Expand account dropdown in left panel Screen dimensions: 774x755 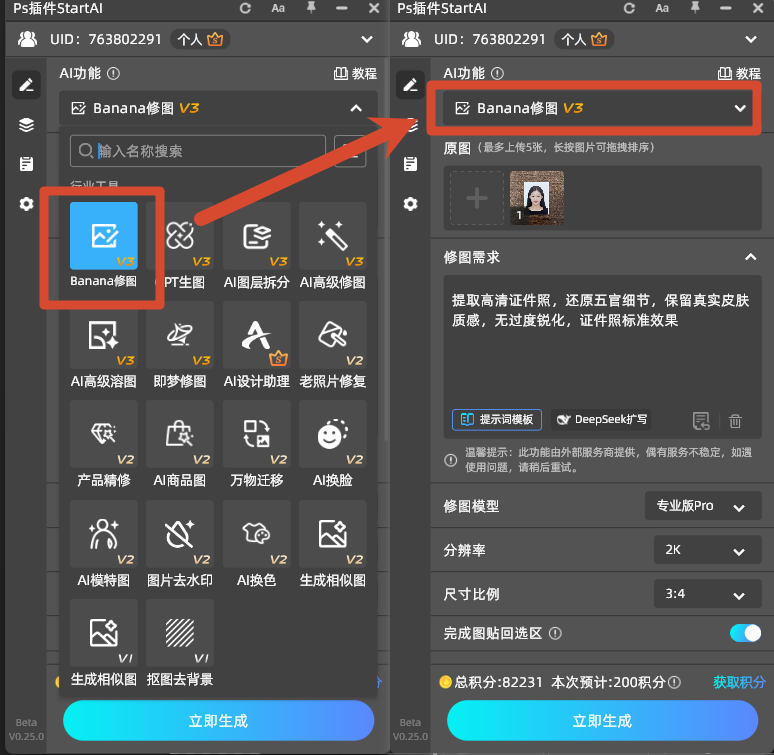(x=367, y=39)
